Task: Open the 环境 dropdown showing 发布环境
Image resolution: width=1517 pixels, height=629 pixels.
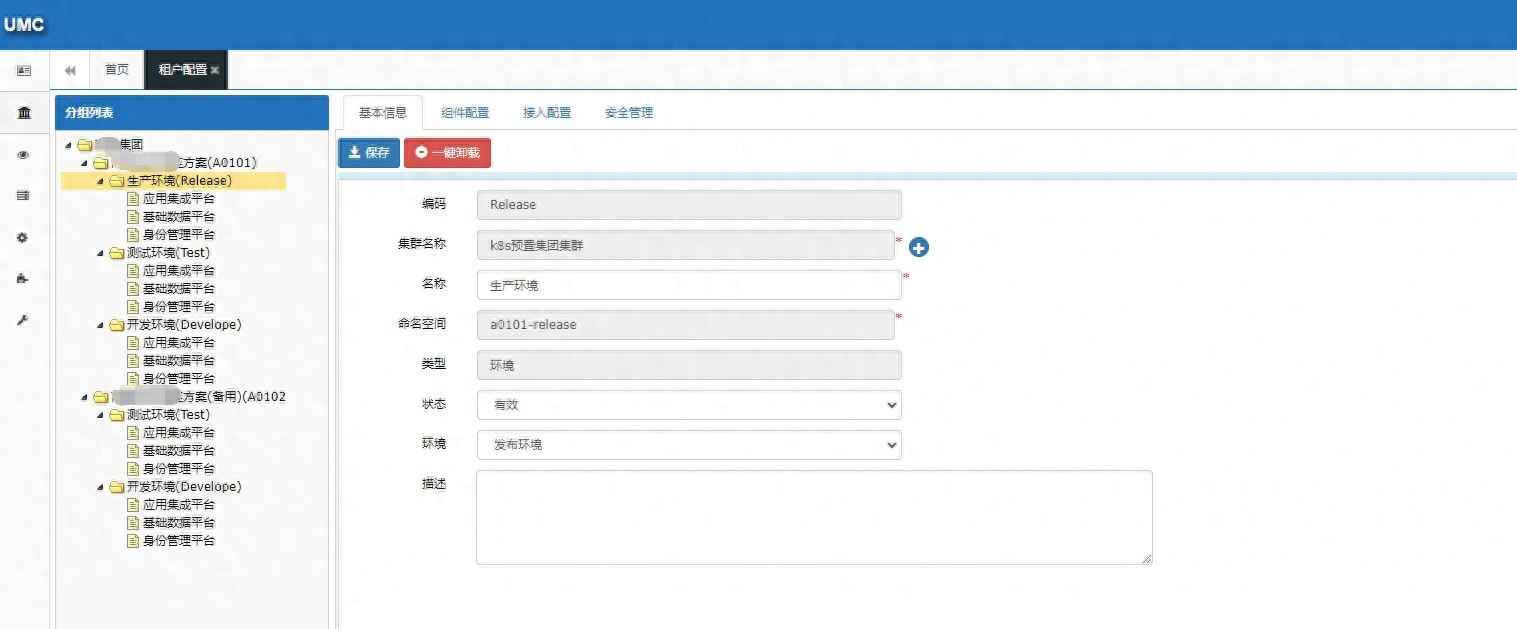Action: coord(689,445)
